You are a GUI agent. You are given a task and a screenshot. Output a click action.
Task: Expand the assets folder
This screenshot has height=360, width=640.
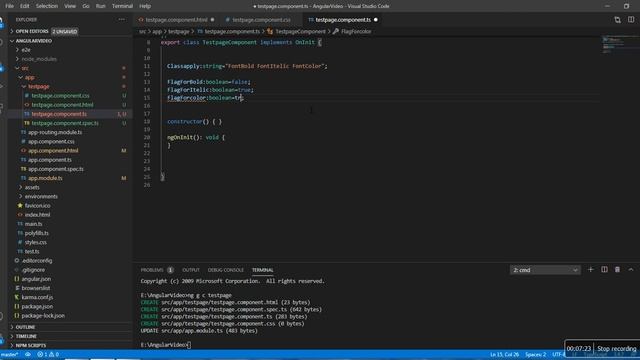click(21, 187)
